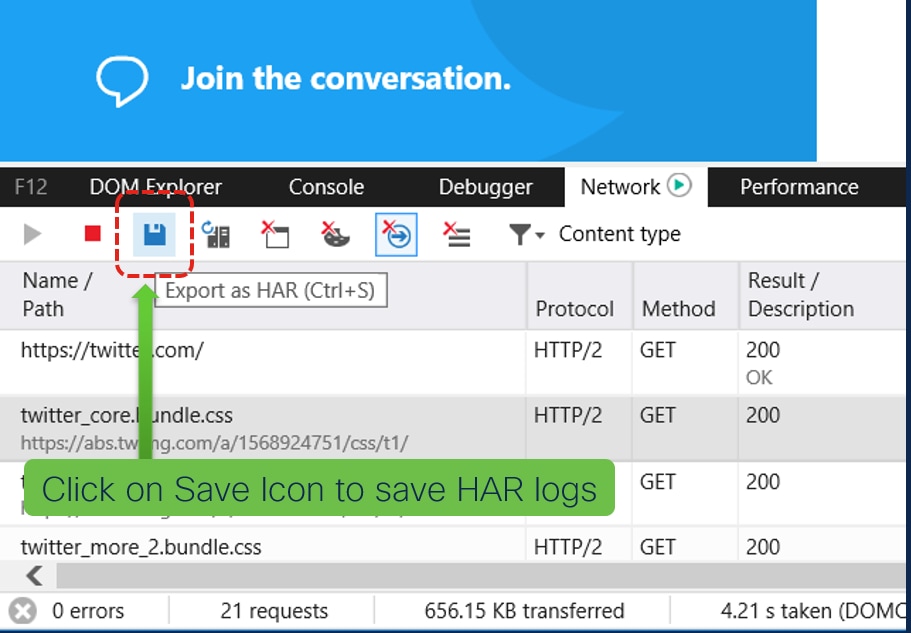Image resolution: width=911 pixels, height=633 pixels.
Task: Clear the session entries list icon
Action: (x=457, y=235)
